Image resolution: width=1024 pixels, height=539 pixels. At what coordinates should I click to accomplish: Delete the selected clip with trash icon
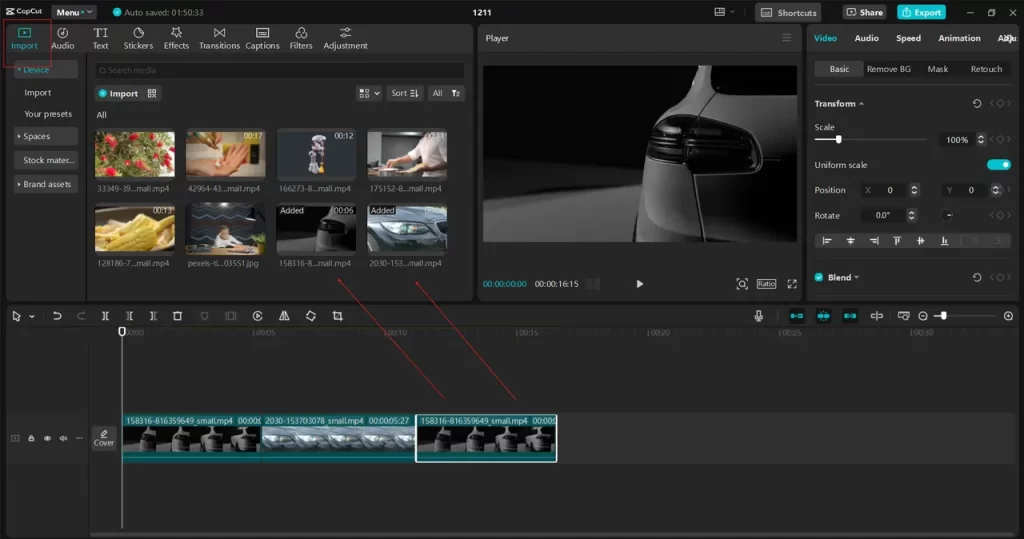pos(177,316)
